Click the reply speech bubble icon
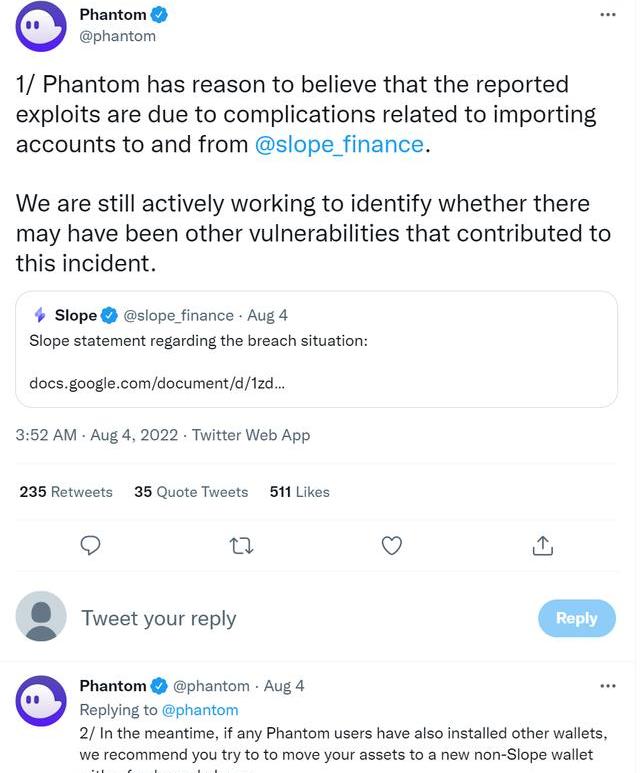 90,545
